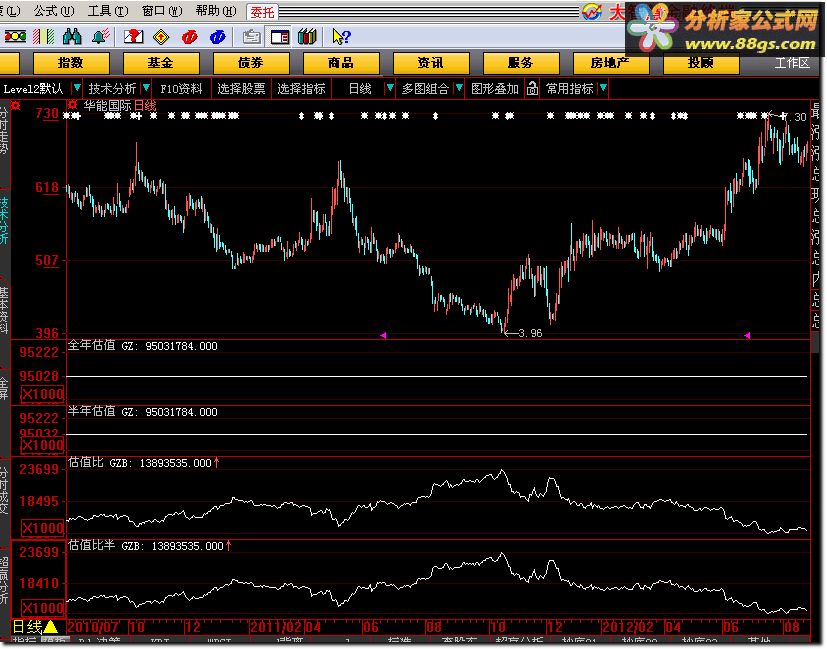Click the F10资料 toolbar item
The image size is (827, 649).
[181, 89]
